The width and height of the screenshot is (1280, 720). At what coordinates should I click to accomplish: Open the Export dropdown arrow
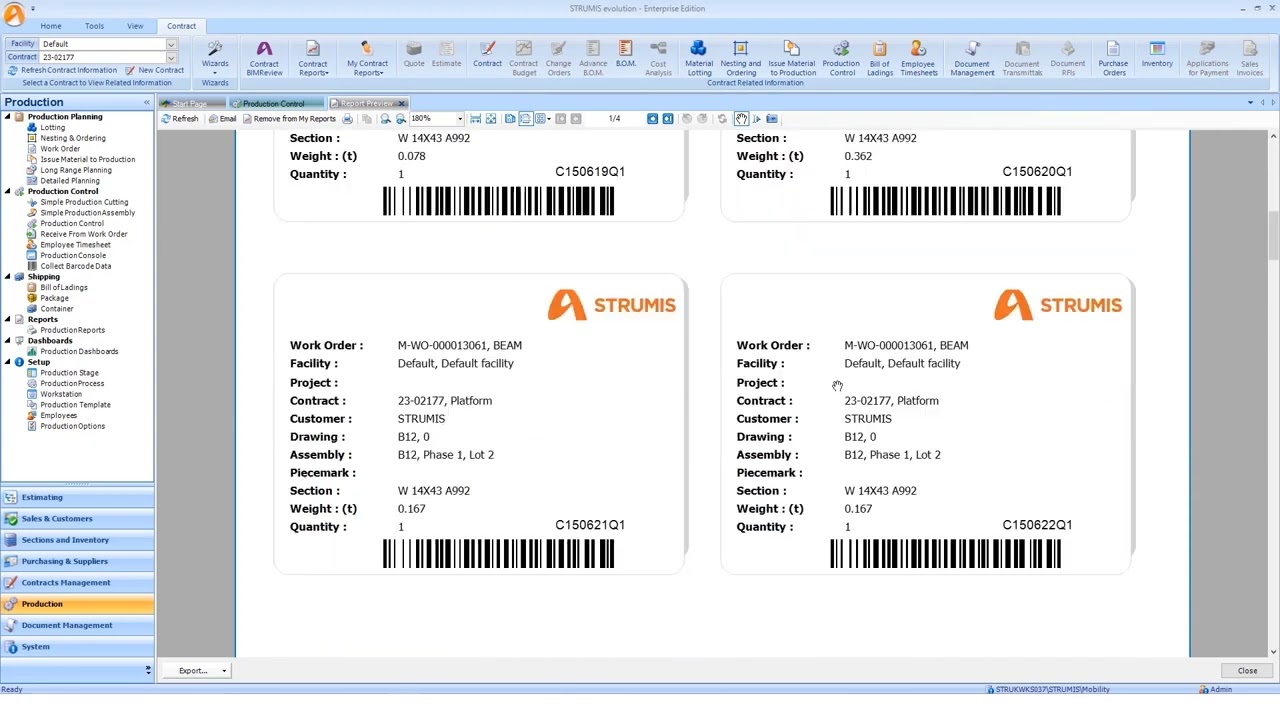(224, 671)
